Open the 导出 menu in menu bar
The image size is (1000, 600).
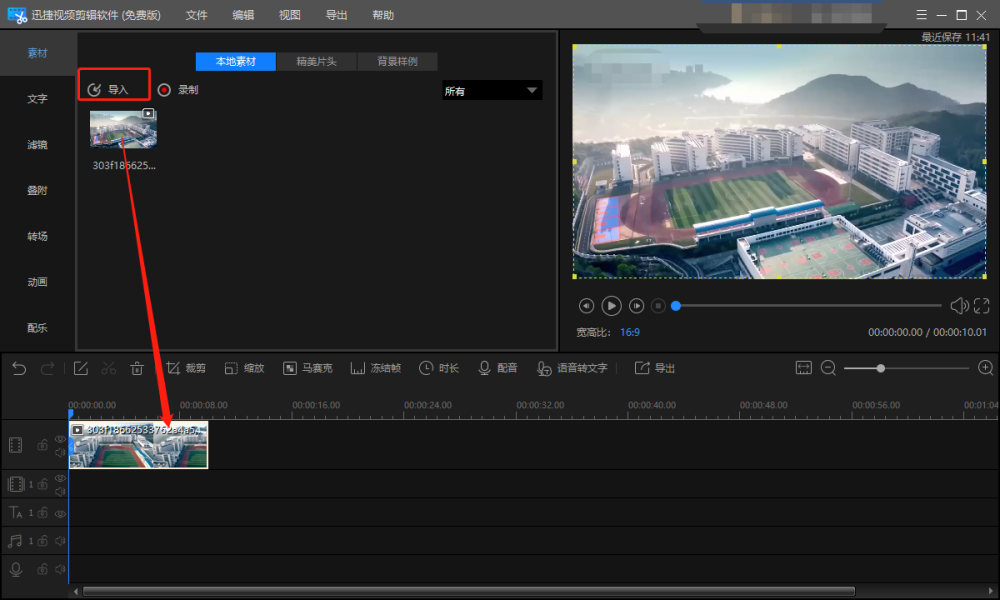pyautogui.click(x=337, y=15)
